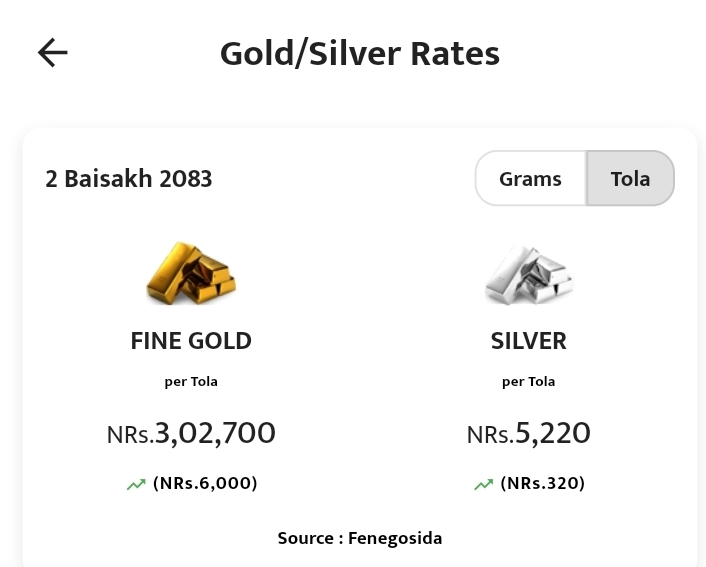Click the green trend arrow under gold price
Screen dimensions: 706x567
(x=136, y=484)
